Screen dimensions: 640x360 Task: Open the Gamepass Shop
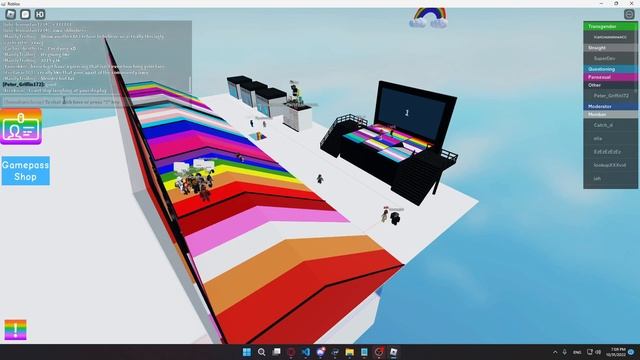click(x=25, y=171)
